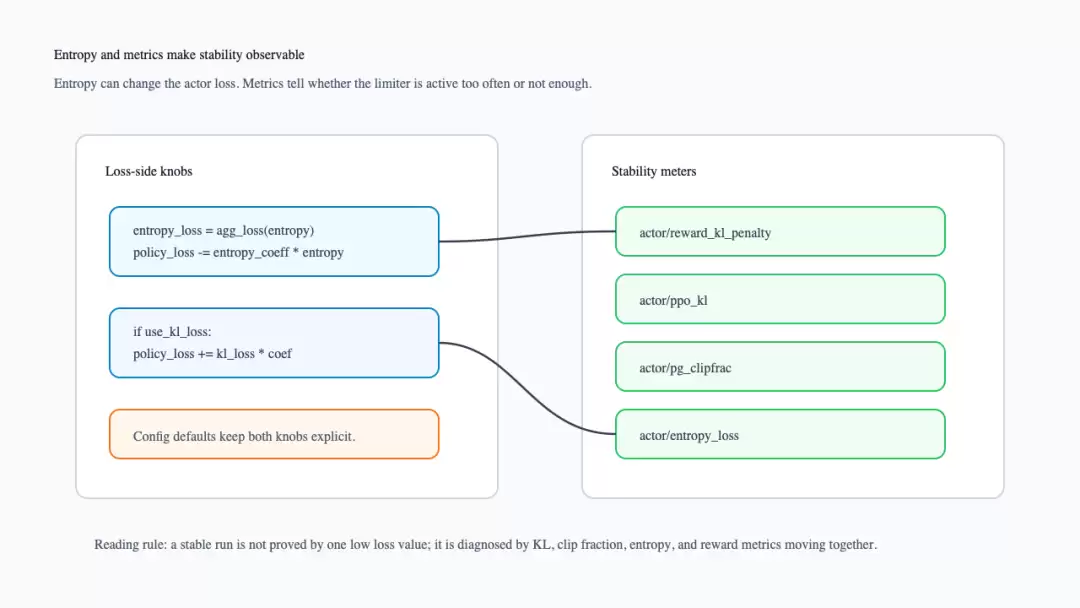Select the 'actor/pg_clipfrac' meter box
The image size is (1080, 608).
[x=780, y=367]
